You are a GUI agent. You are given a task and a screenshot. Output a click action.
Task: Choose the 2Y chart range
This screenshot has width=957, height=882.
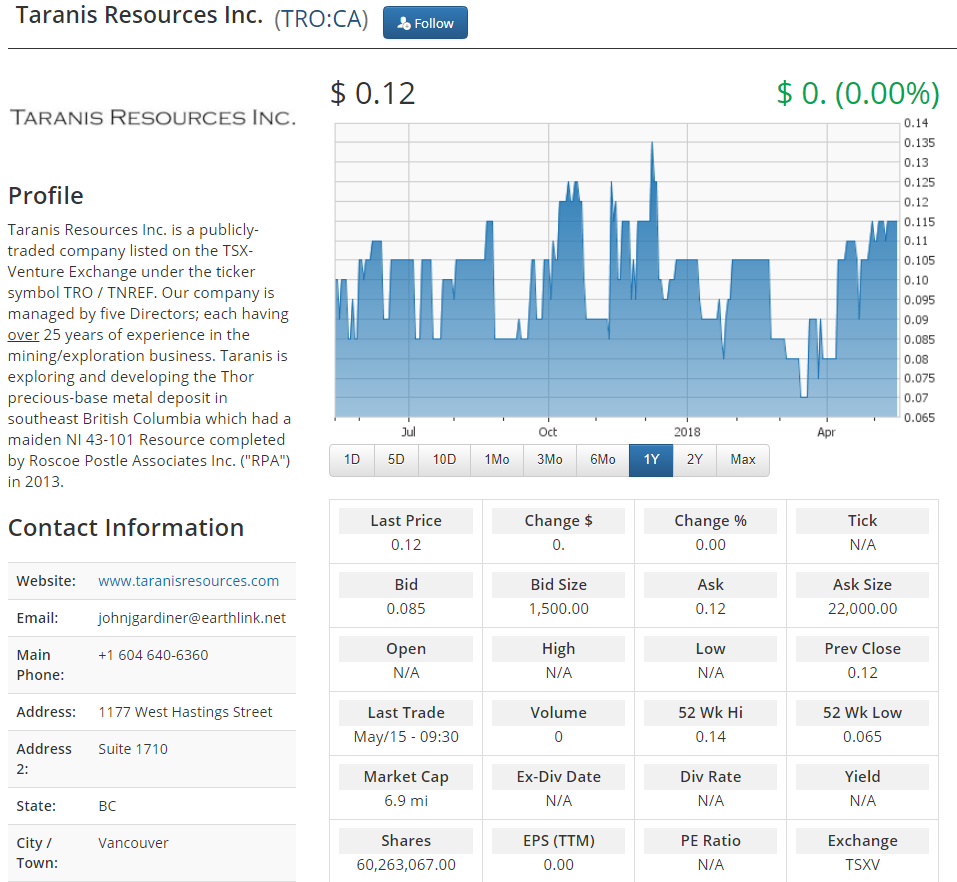click(695, 460)
